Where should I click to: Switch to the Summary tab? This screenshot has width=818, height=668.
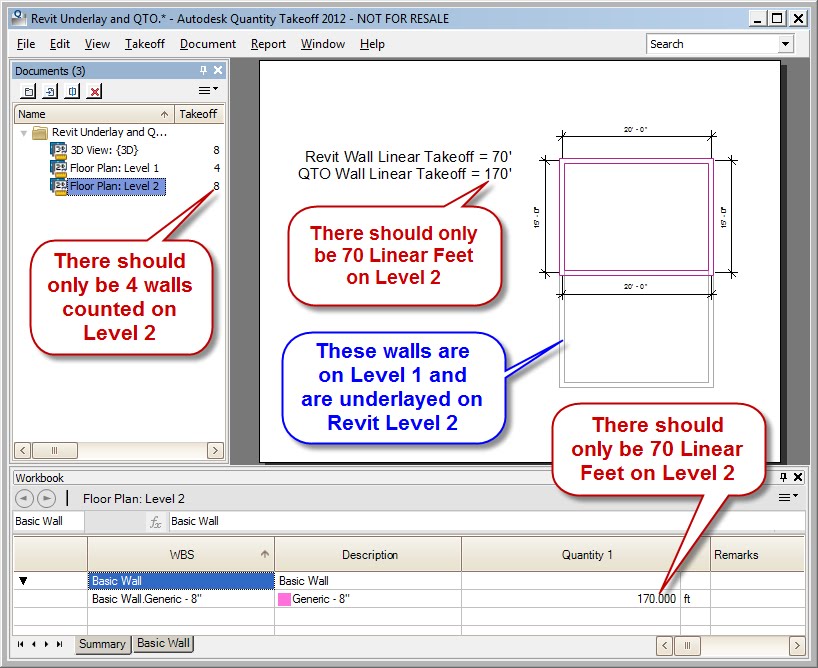tap(103, 644)
